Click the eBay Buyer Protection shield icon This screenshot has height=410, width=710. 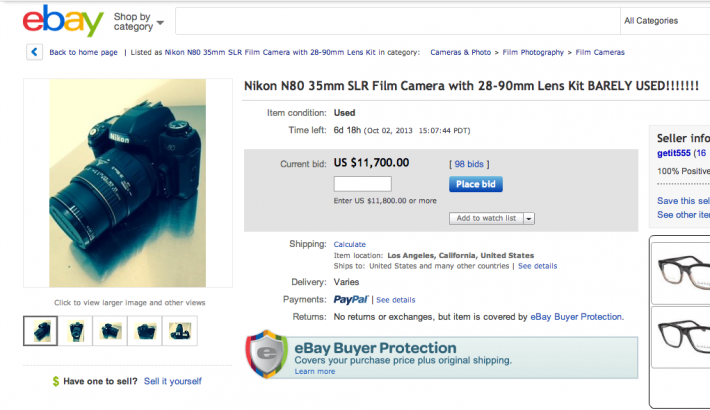tap(267, 354)
